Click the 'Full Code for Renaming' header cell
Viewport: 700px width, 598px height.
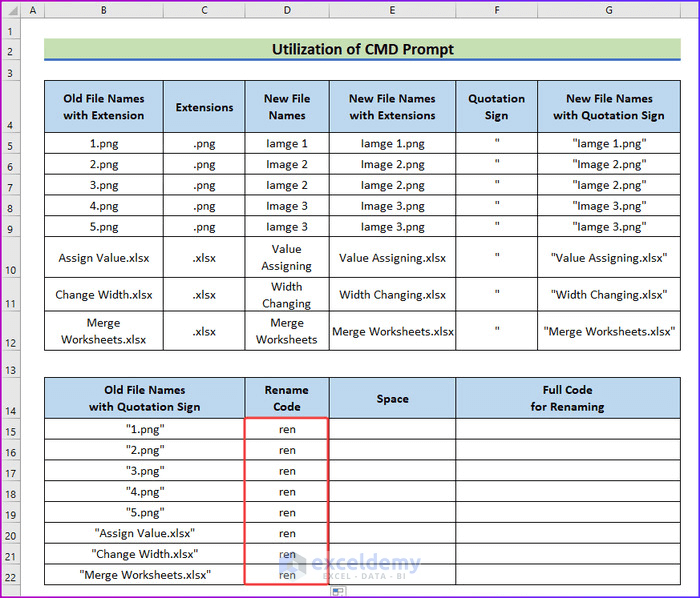568,398
